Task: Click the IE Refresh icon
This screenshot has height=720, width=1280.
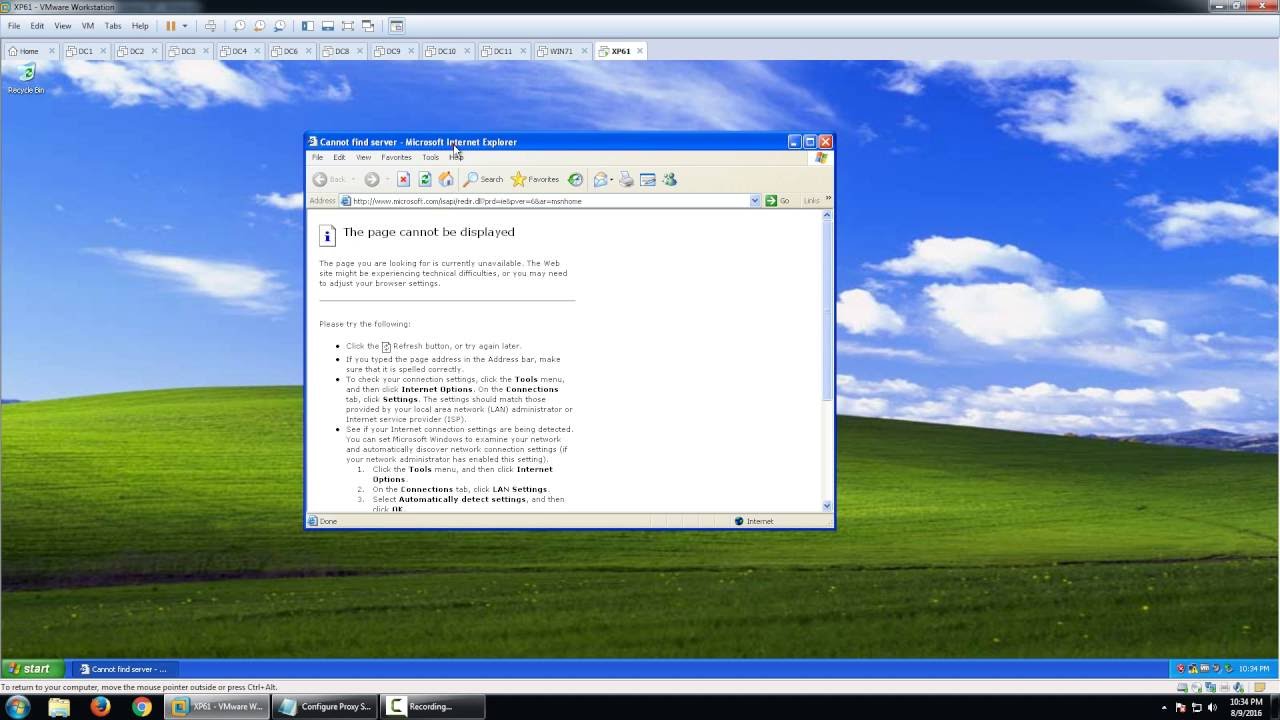Action: [x=425, y=179]
